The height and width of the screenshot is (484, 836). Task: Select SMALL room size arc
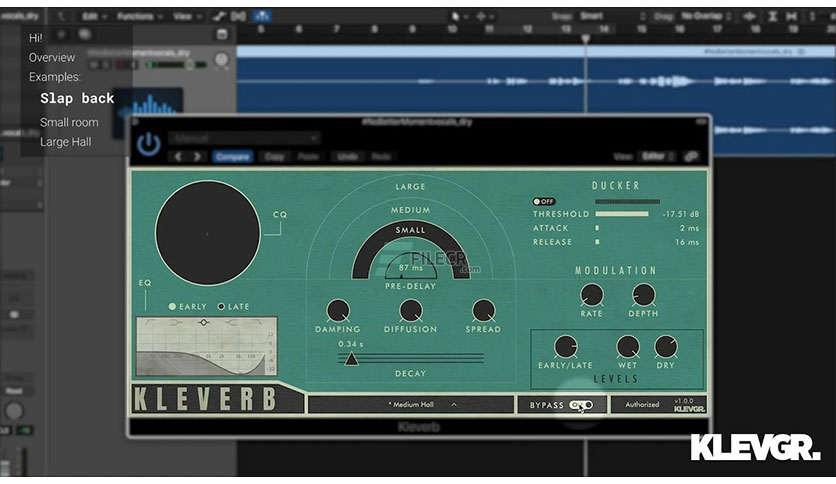tap(410, 230)
